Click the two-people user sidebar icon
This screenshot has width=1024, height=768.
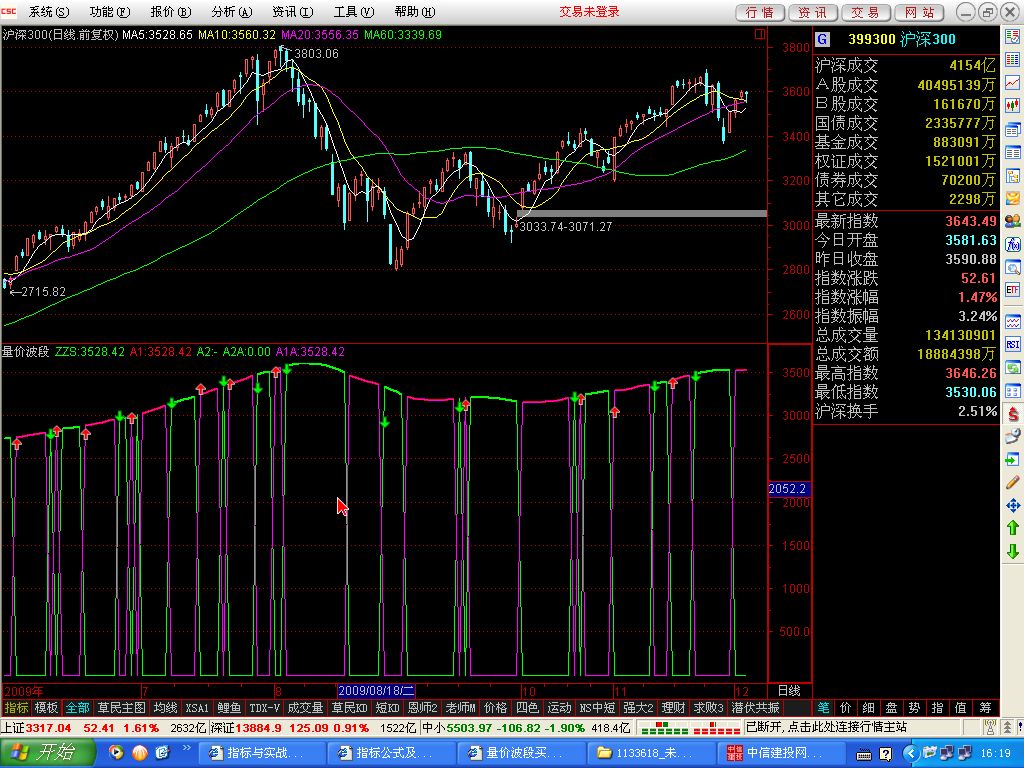[x=1013, y=221]
